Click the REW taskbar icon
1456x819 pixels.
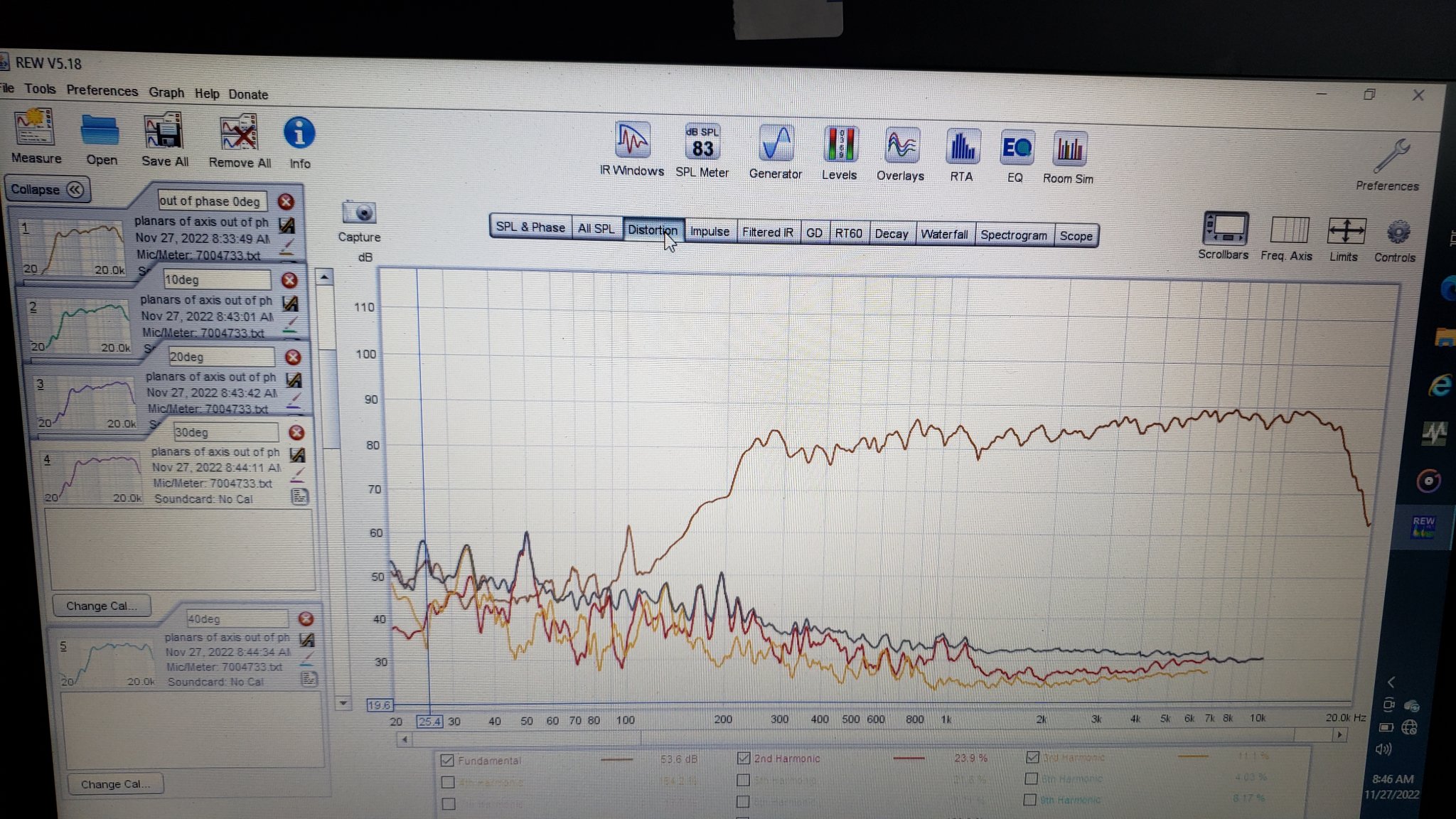(x=1423, y=528)
